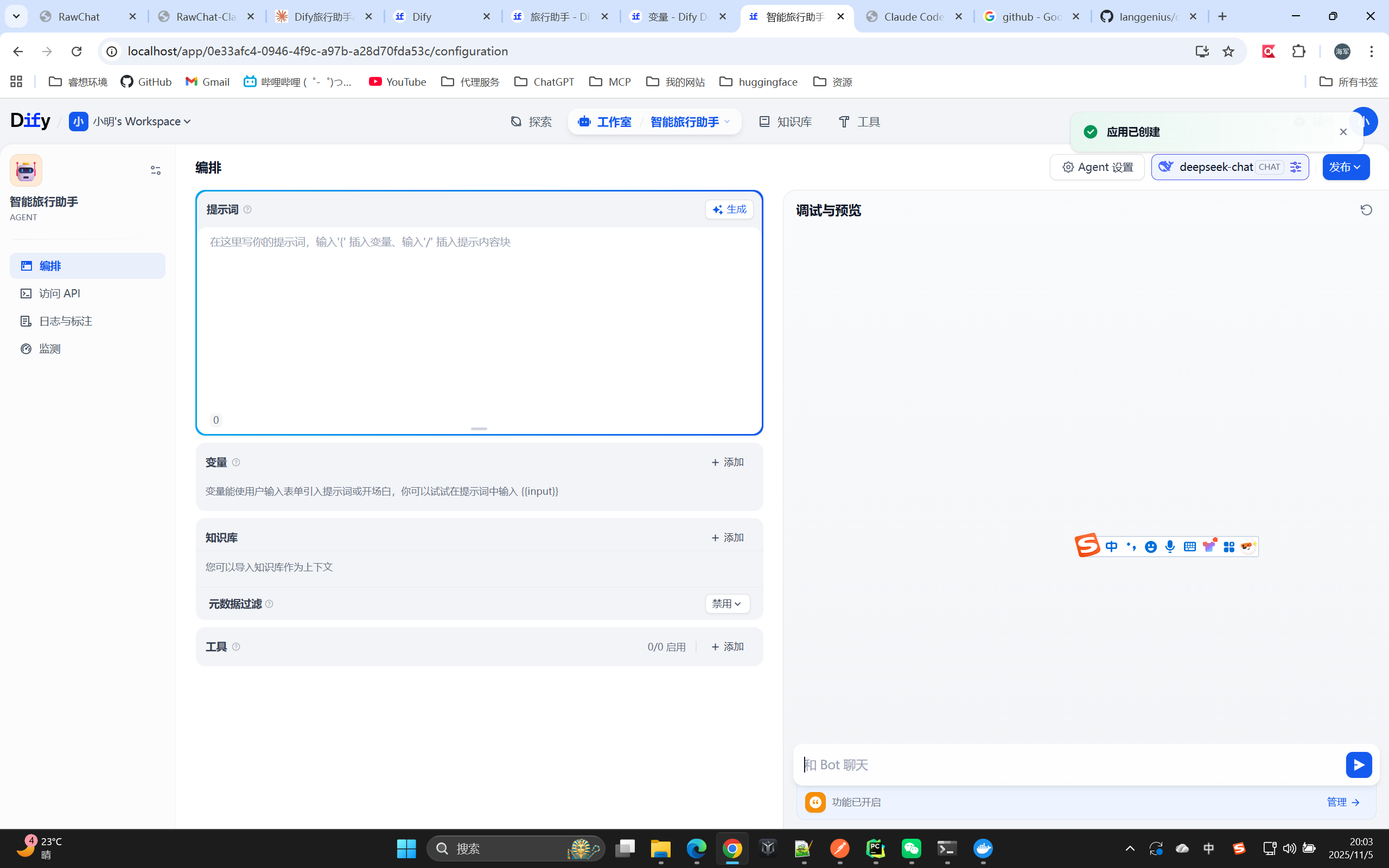Click the 提示词 help question-mark icon
1389x868 pixels.
247,209
